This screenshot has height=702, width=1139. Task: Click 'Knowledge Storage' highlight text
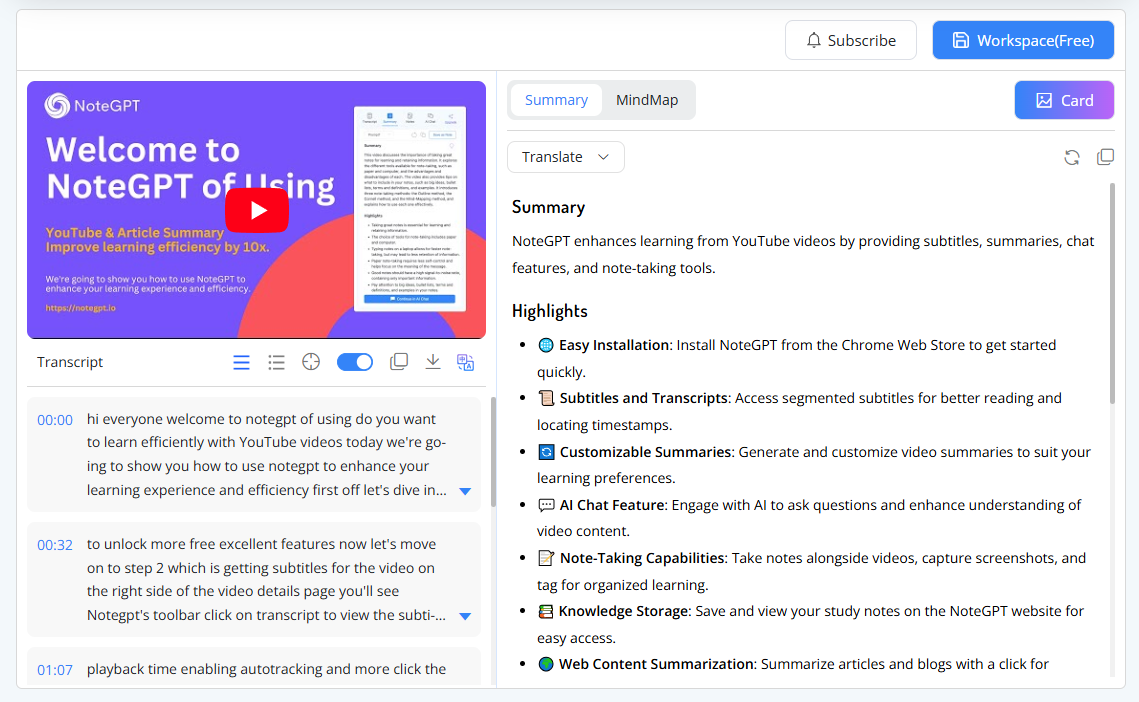[624, 611]
